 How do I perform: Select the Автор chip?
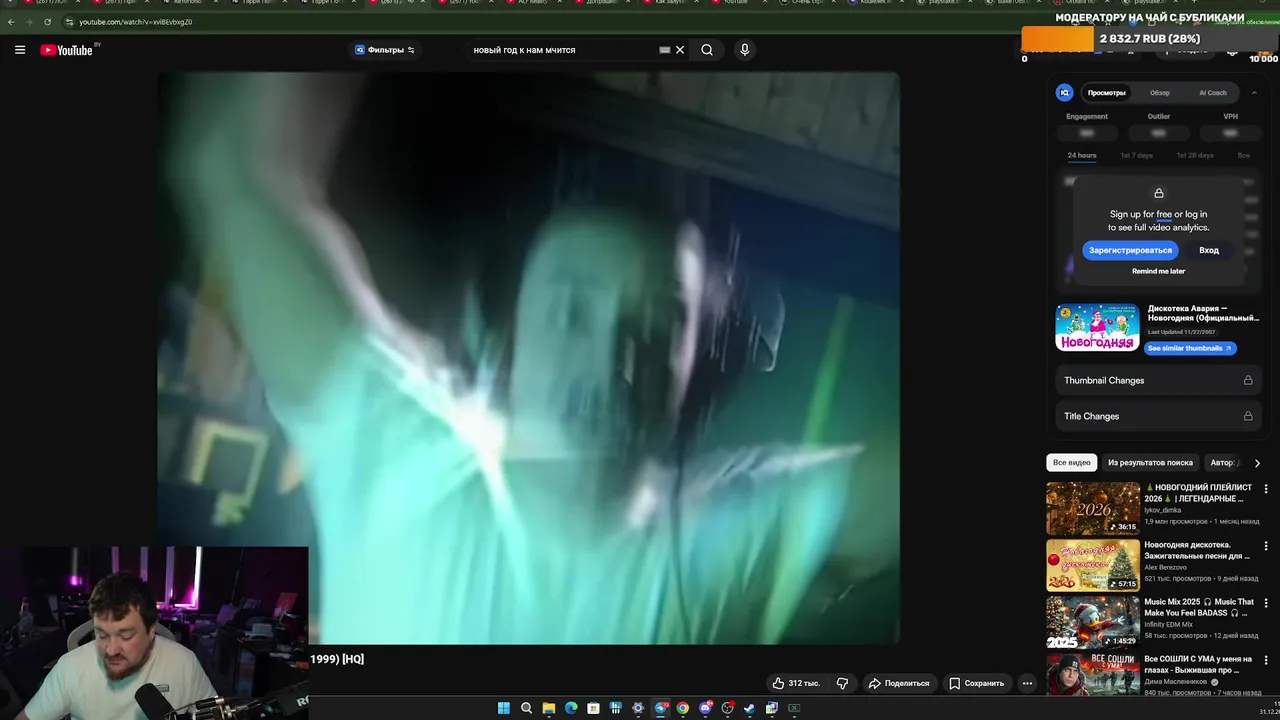1224,462
